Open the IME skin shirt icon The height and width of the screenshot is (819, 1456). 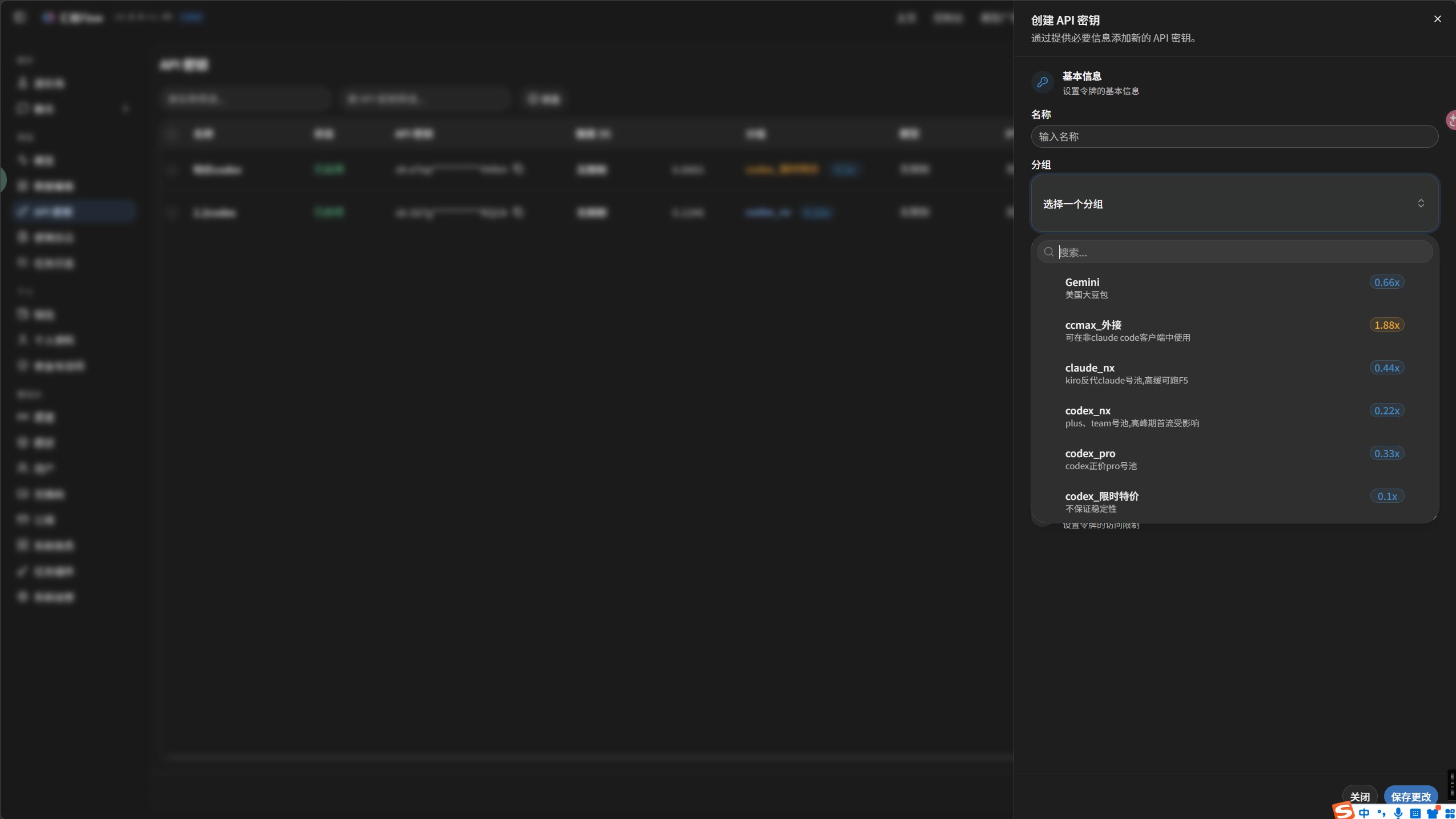1432,813
